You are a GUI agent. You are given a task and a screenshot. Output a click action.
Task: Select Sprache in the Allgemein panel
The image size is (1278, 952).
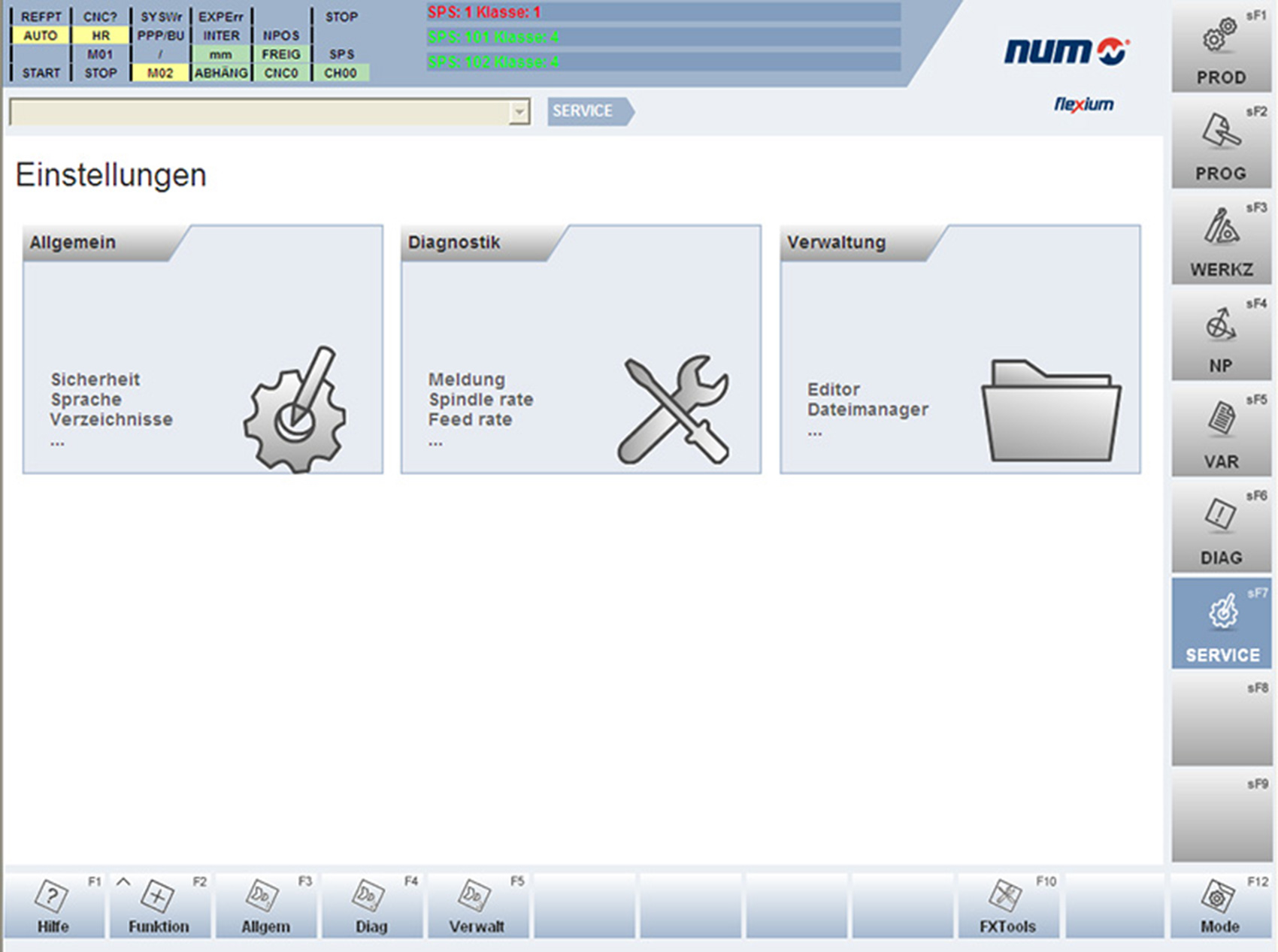tap(85, 399)
